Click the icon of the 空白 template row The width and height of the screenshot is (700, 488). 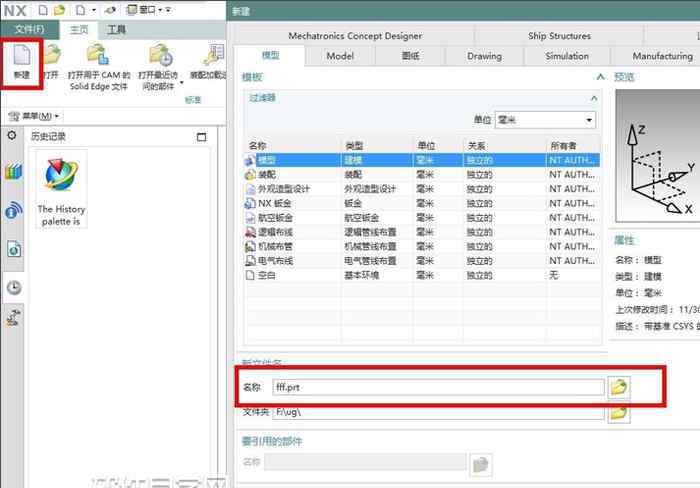point(250,275)
